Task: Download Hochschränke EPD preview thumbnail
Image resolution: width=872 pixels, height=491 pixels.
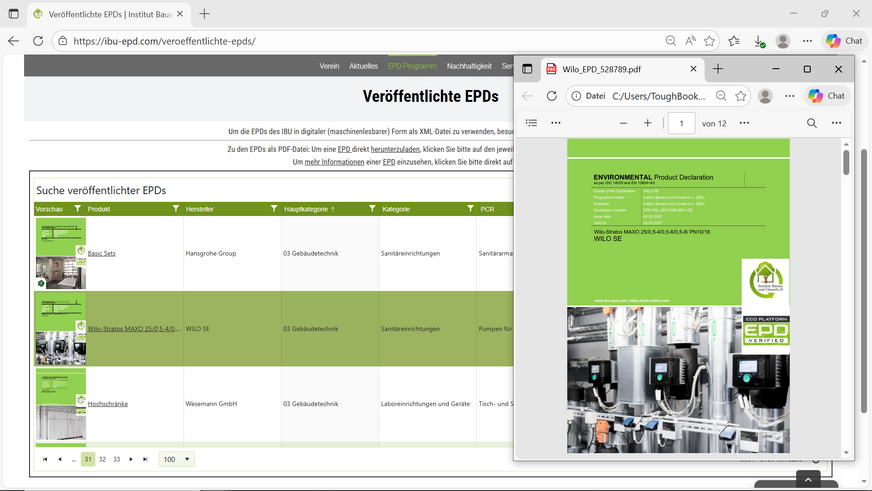Action: (61, 404)
